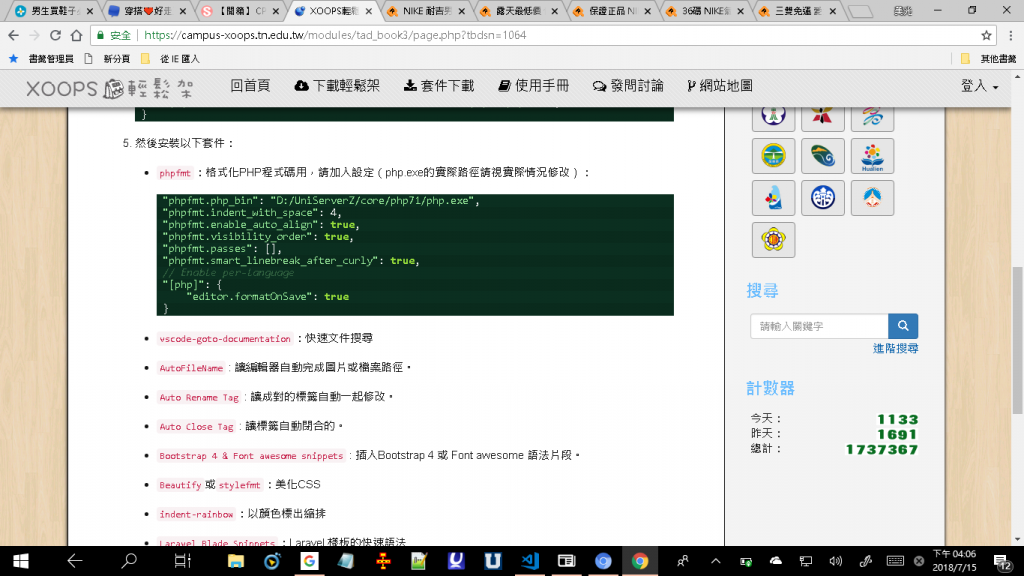Open Chrome's three-dot menu

point(1011,35)
